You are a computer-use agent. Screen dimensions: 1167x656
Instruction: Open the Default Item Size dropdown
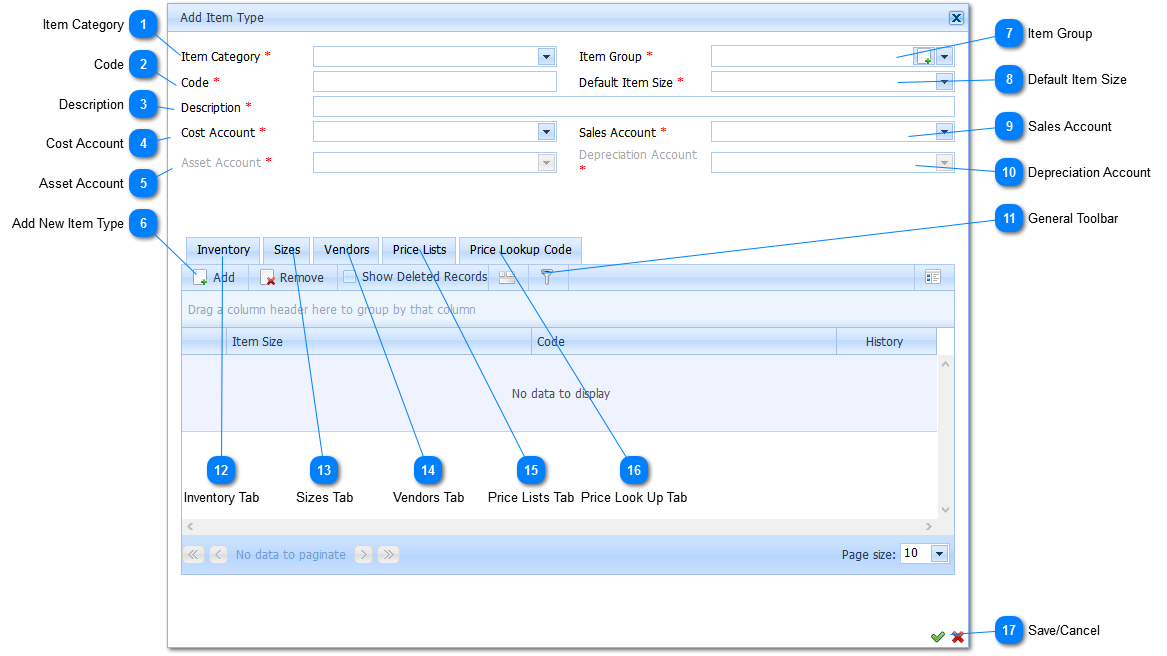[x=944, y=82]
